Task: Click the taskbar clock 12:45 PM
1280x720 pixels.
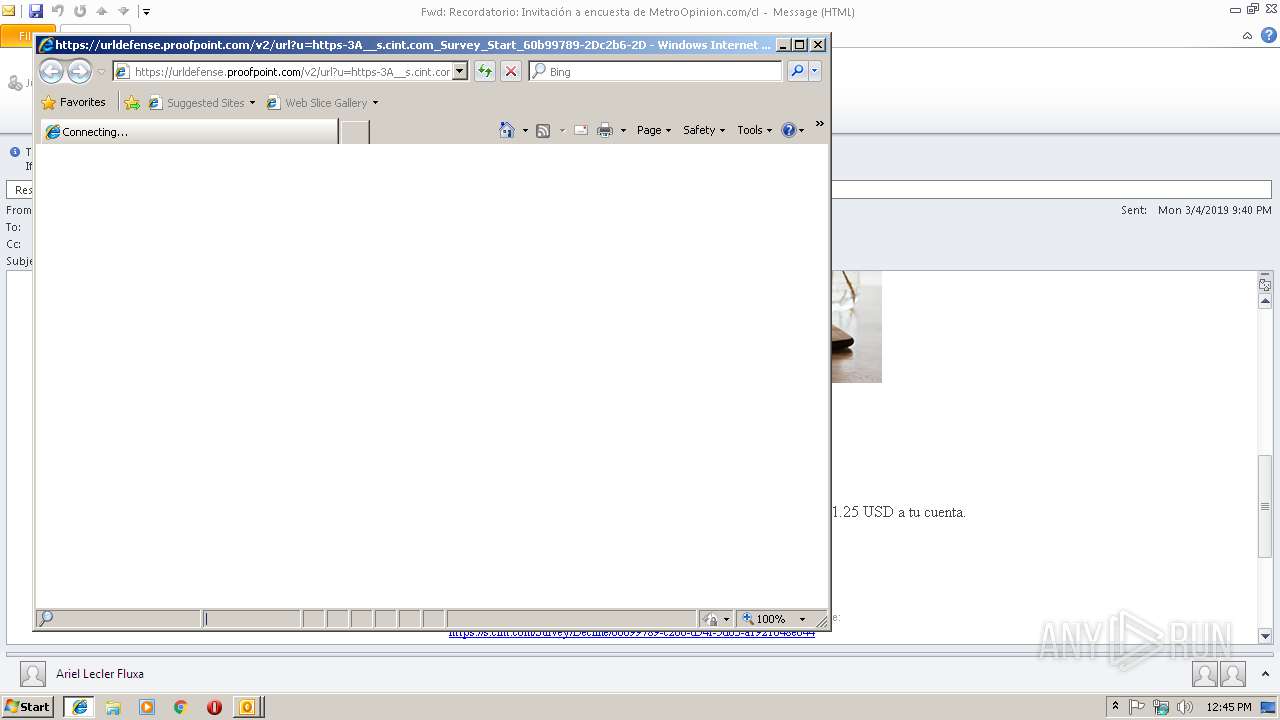Action: [1229, 707]
